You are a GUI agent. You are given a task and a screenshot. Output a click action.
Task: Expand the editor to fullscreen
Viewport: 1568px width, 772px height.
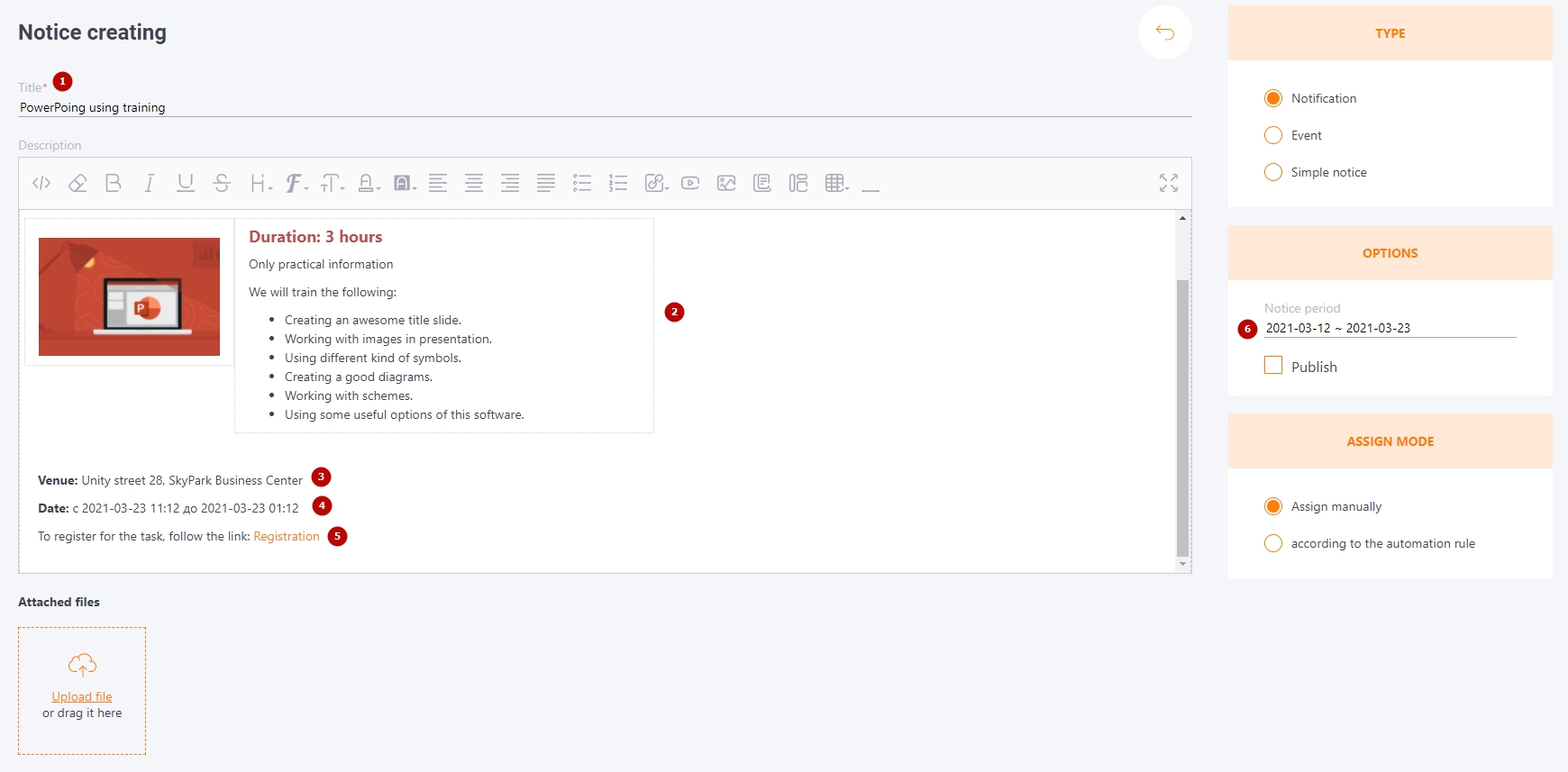pyautogui.click(x=1169, y=184)
